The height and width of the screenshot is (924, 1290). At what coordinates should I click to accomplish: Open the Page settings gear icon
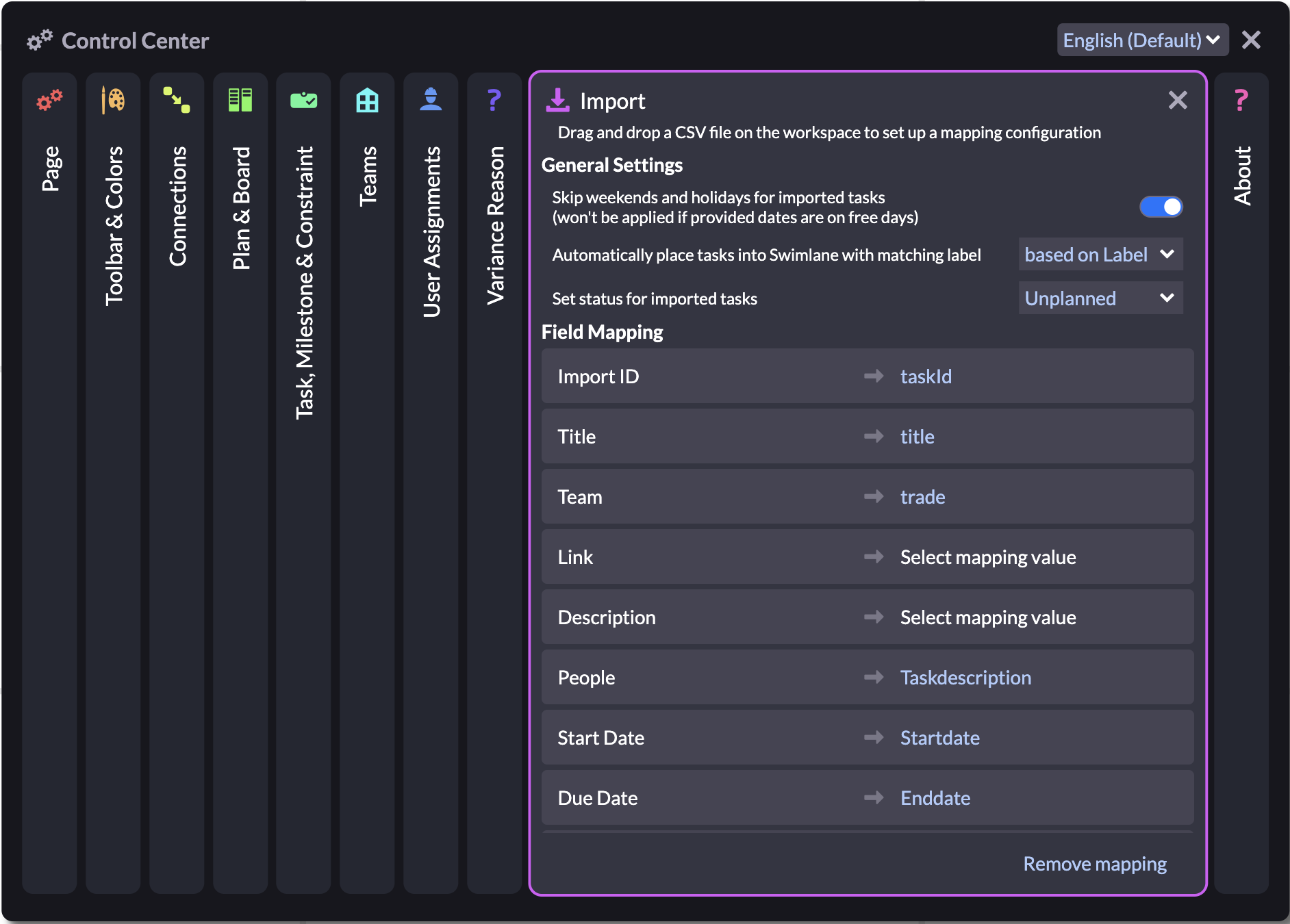[49, 100]
